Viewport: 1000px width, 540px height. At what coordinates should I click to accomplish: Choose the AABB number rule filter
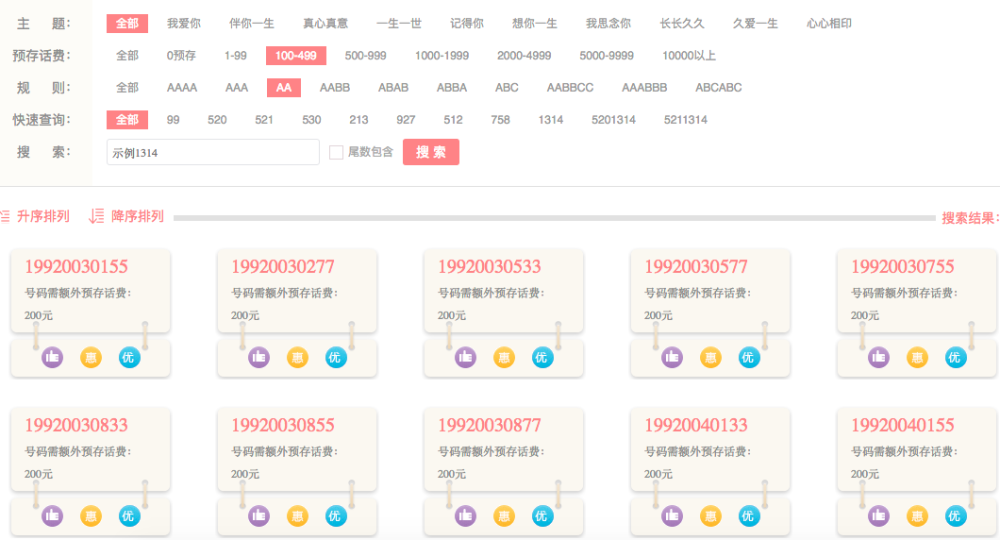(334, 88)
